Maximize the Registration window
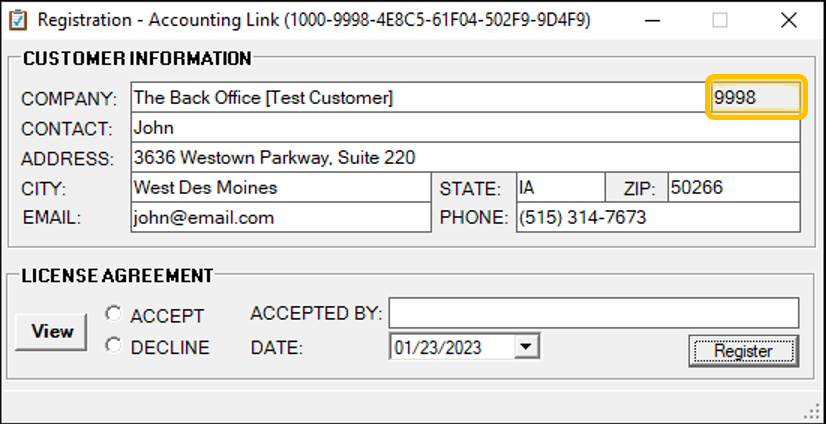The height and width of the screenshot is (424, 826). [720, 19]
